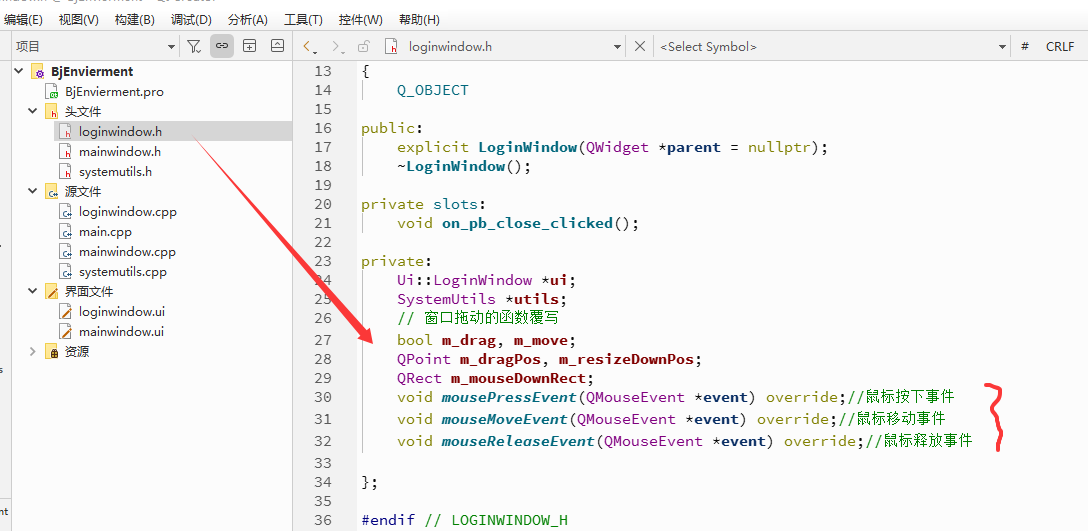This screenshot has height=531, width=1088.
Task: Click the ~LoginWindow destructor on line 18
Action: coord(451,167)
